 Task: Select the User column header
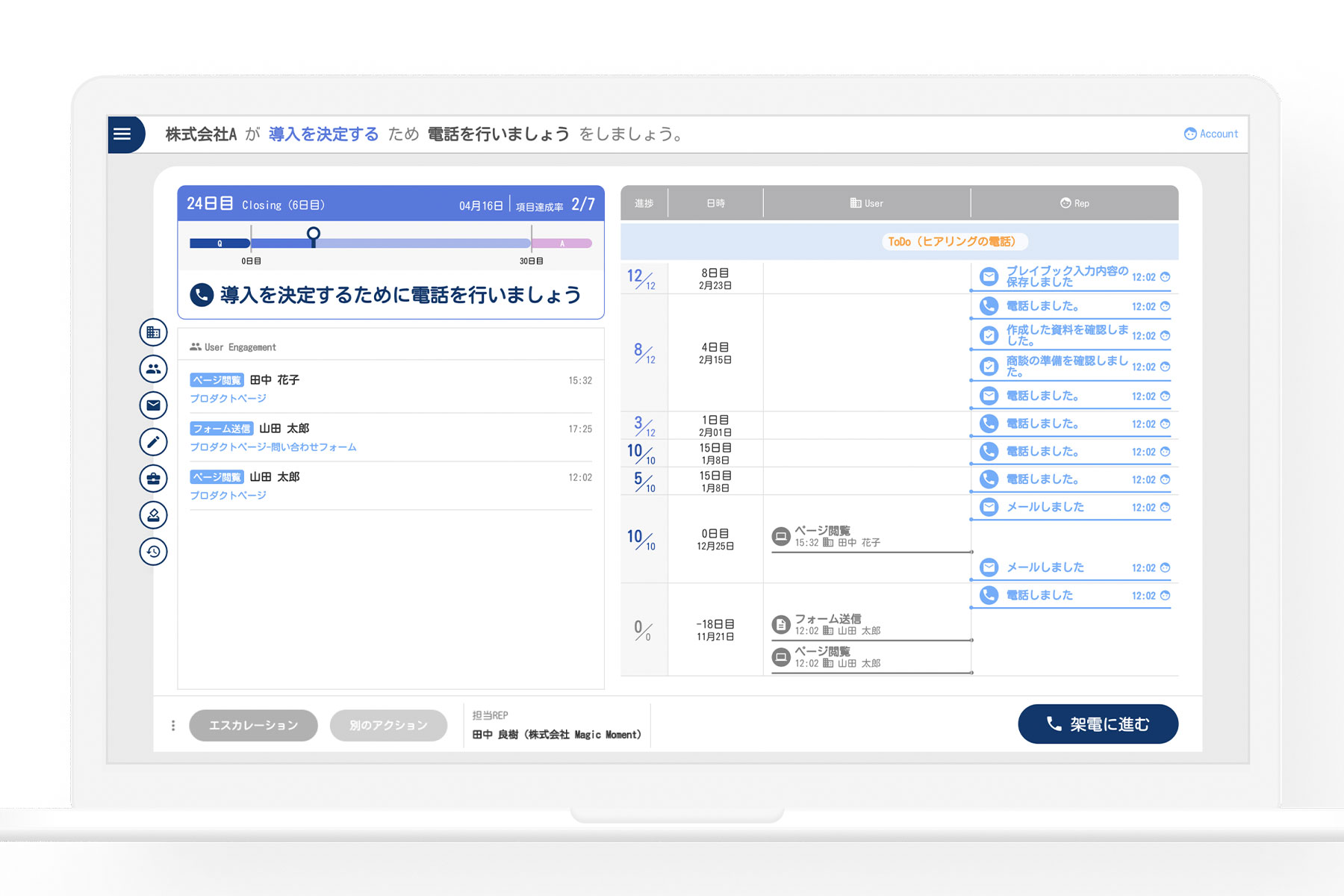(866, 203)
